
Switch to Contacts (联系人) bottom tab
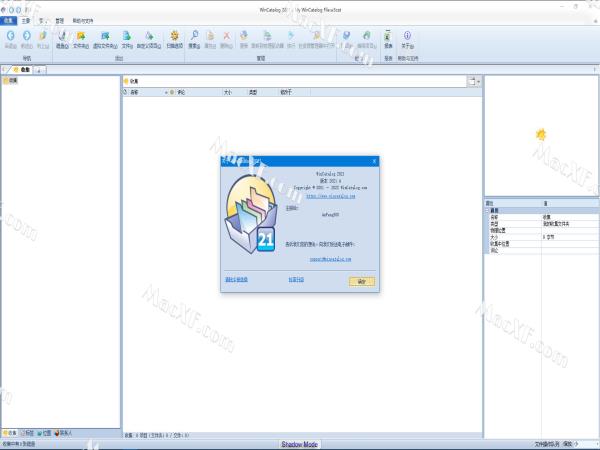(x=63, y=433)
